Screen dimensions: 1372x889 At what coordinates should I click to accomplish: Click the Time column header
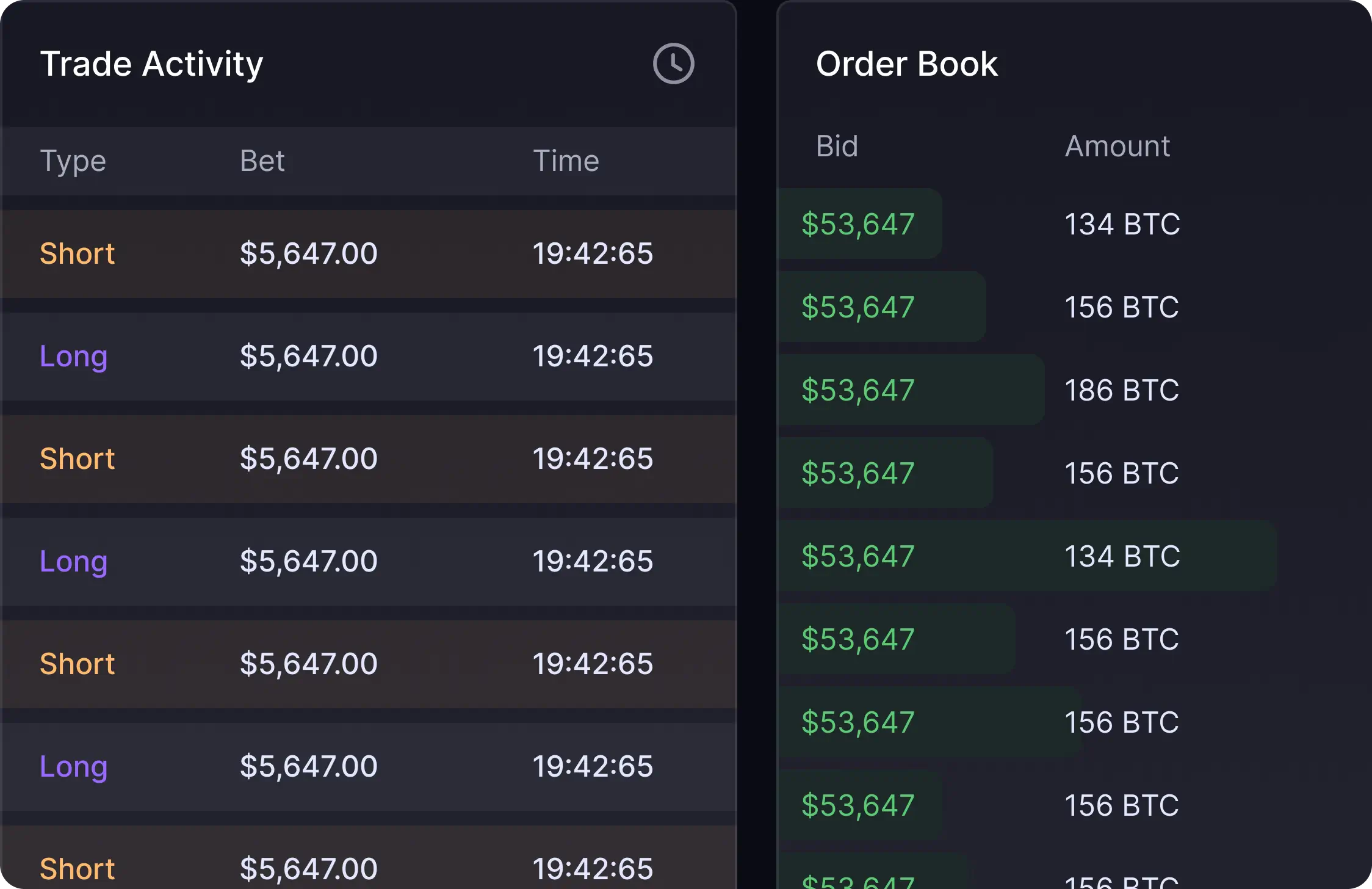click(x=566, y=161)
